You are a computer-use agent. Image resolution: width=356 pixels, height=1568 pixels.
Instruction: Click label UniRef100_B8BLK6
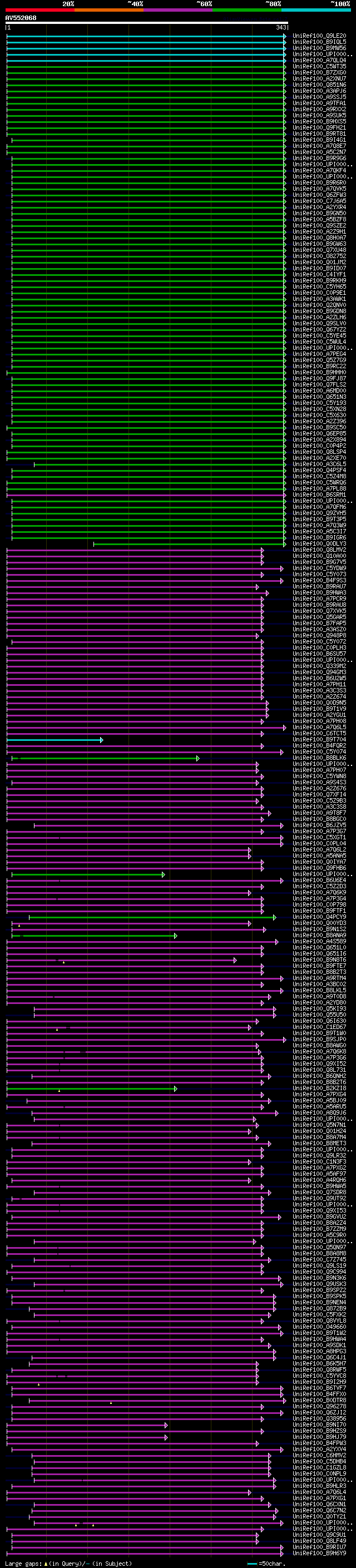coord(319,758)
